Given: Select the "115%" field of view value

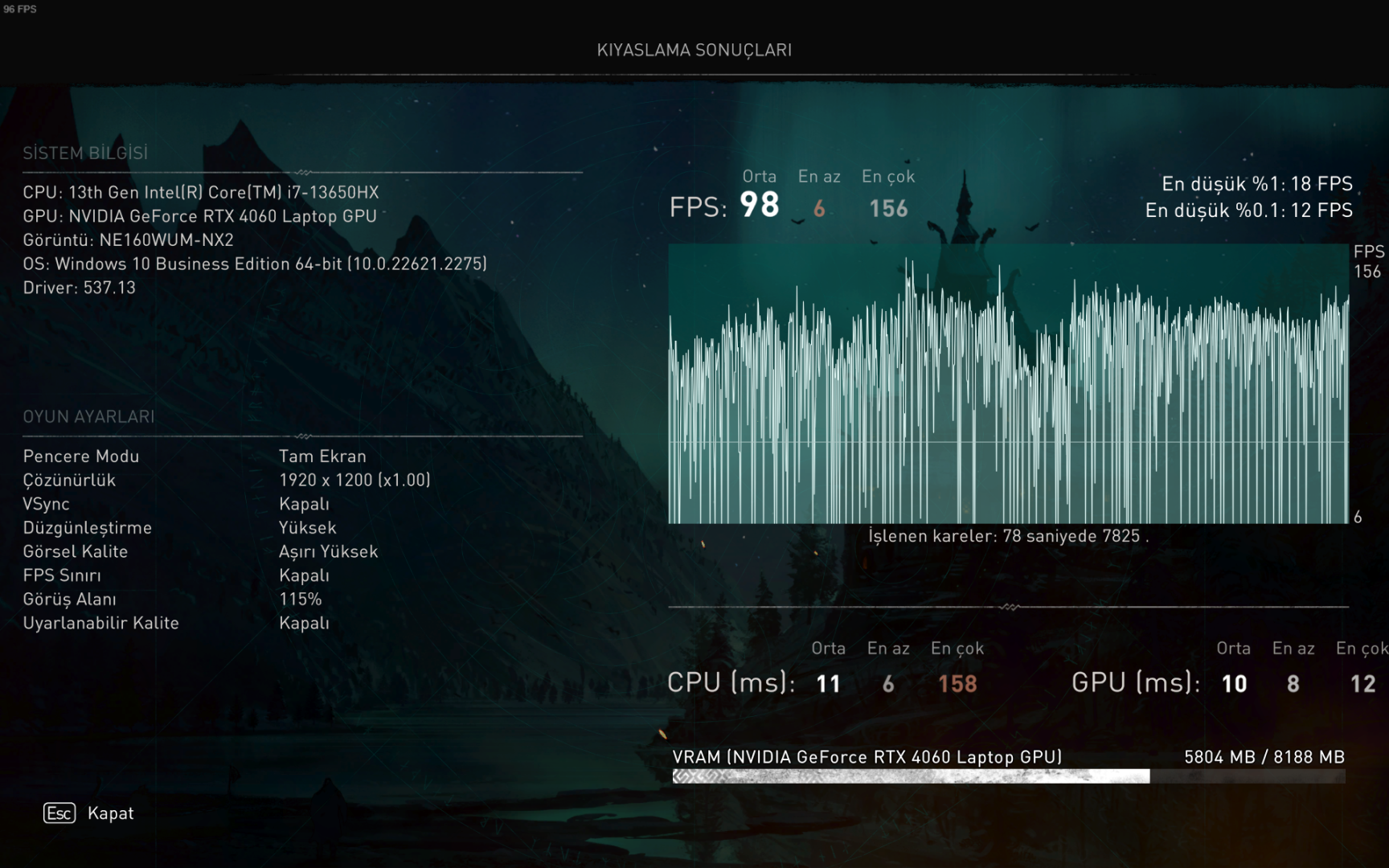Looking at the screenshot, I should point(301,599).
